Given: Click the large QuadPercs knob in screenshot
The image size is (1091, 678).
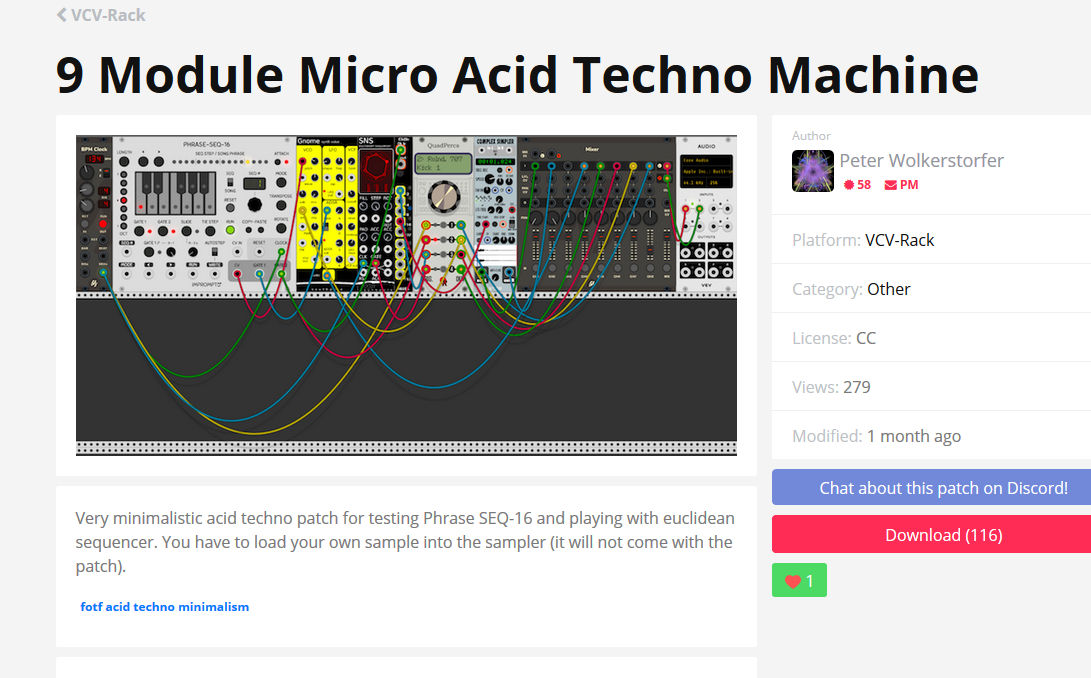Looking at the screenshot, I should coord(443,196).
